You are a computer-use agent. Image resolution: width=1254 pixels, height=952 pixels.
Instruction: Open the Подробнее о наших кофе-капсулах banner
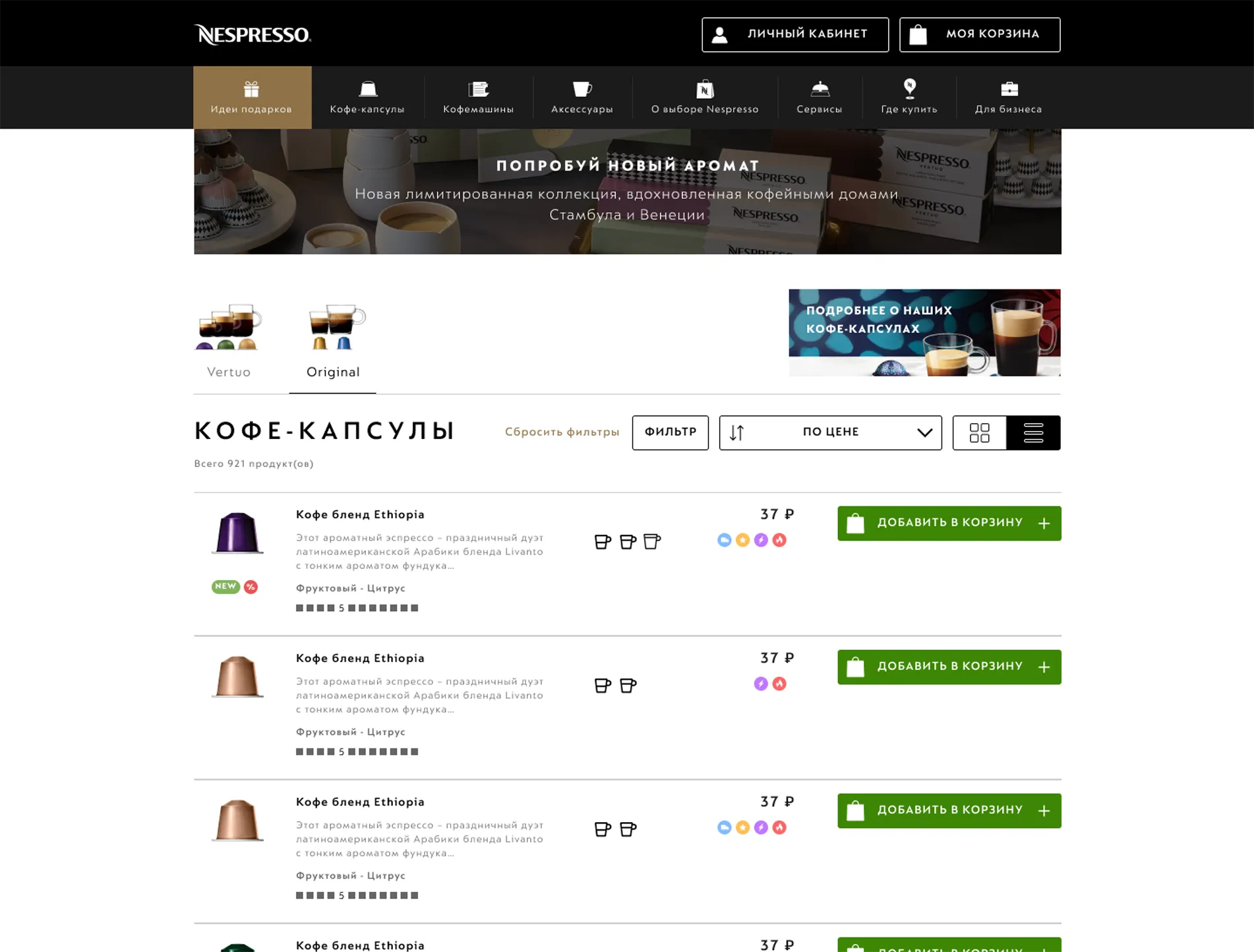tap(924, 332)
